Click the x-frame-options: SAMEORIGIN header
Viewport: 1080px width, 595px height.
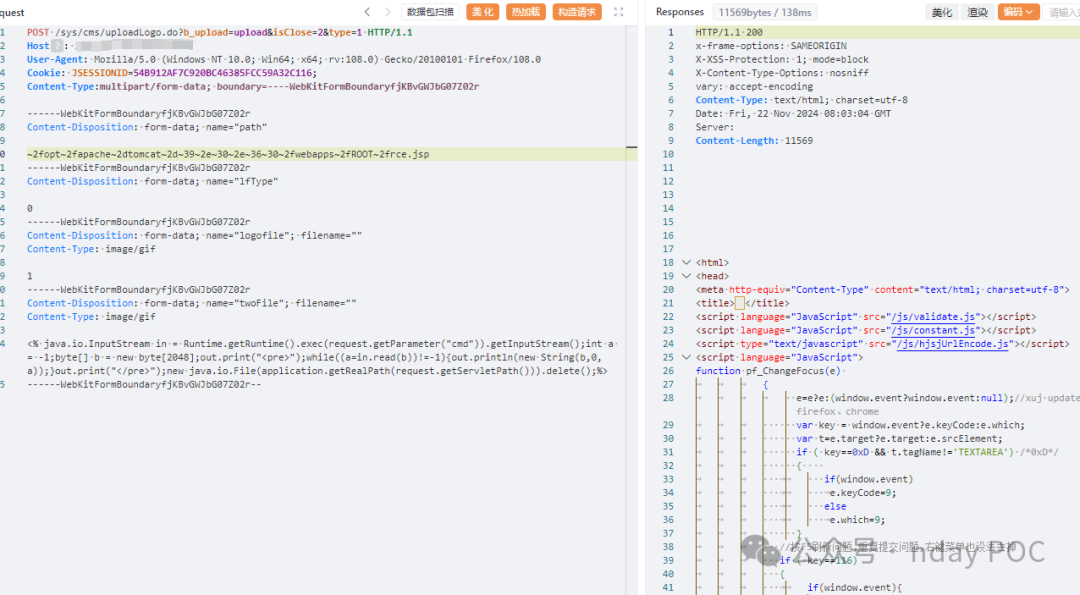pyautogui.click(x=771, y=46)
